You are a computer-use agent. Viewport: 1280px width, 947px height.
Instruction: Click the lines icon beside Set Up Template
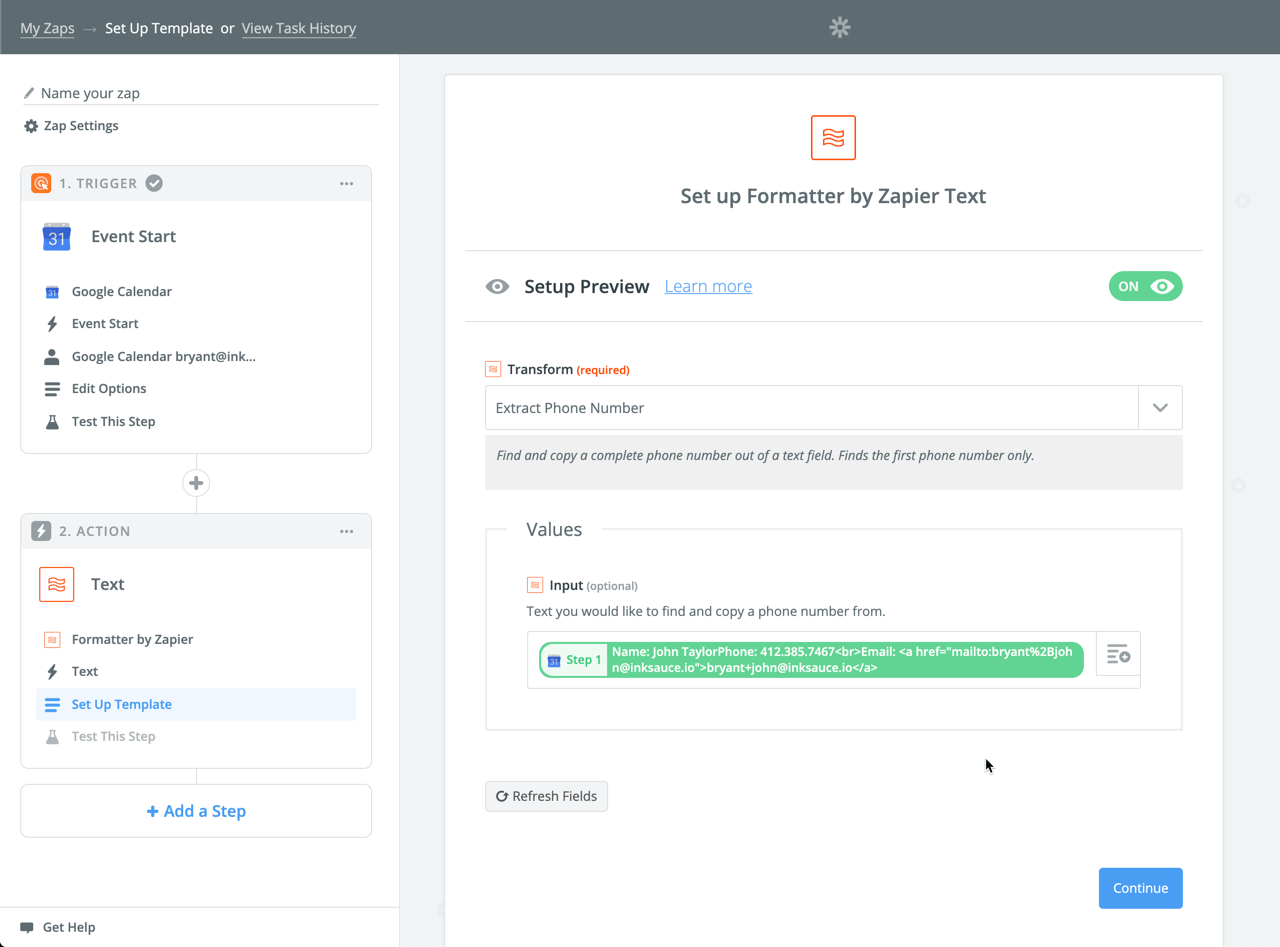52,705
